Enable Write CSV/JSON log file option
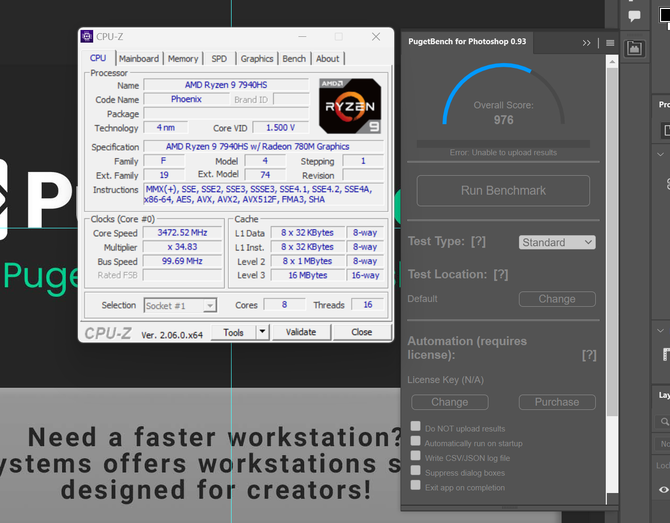 click(x=415, y=455)
